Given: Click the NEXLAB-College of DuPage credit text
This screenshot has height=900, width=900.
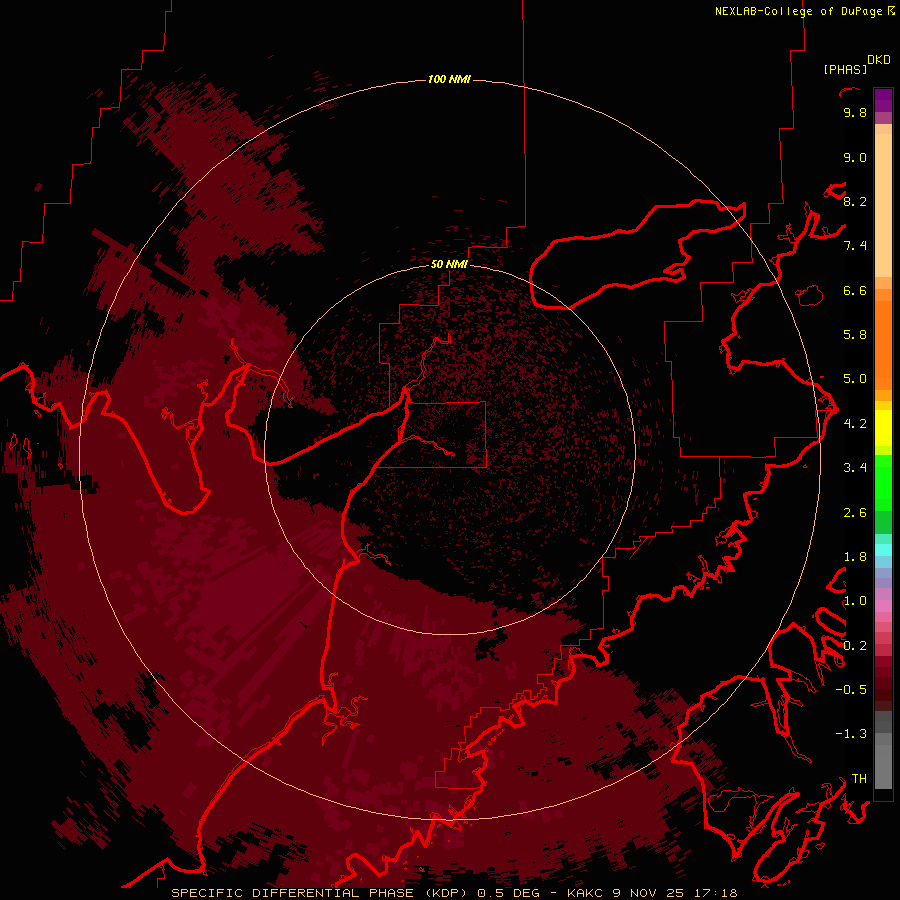Looking at the screenshot, I should pos(798,11).
